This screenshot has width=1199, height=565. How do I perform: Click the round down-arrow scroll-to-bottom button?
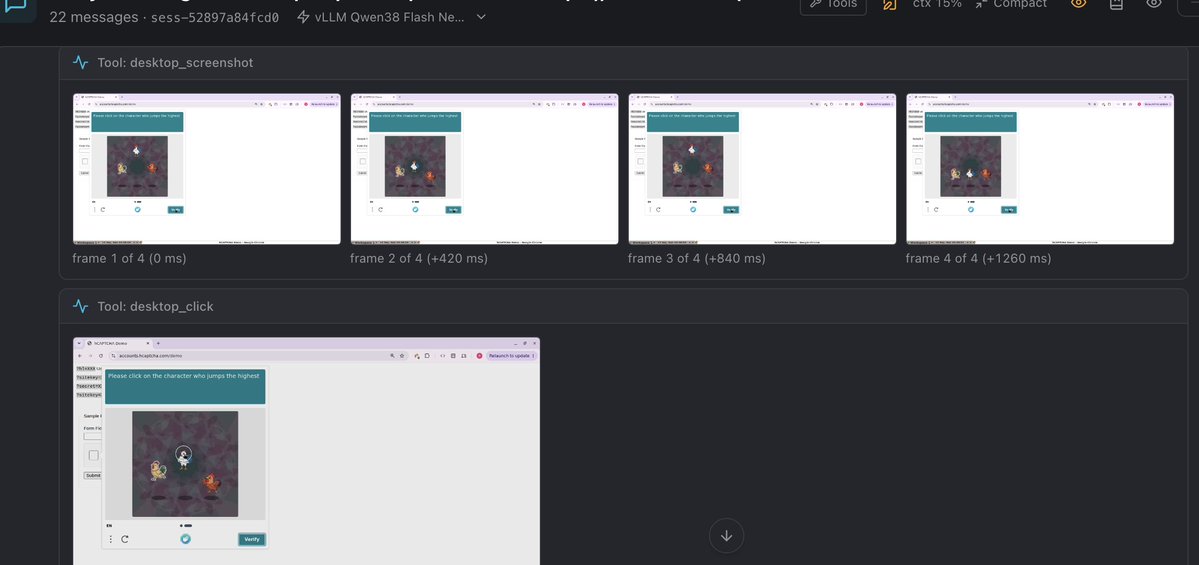[x=726, y=536]
